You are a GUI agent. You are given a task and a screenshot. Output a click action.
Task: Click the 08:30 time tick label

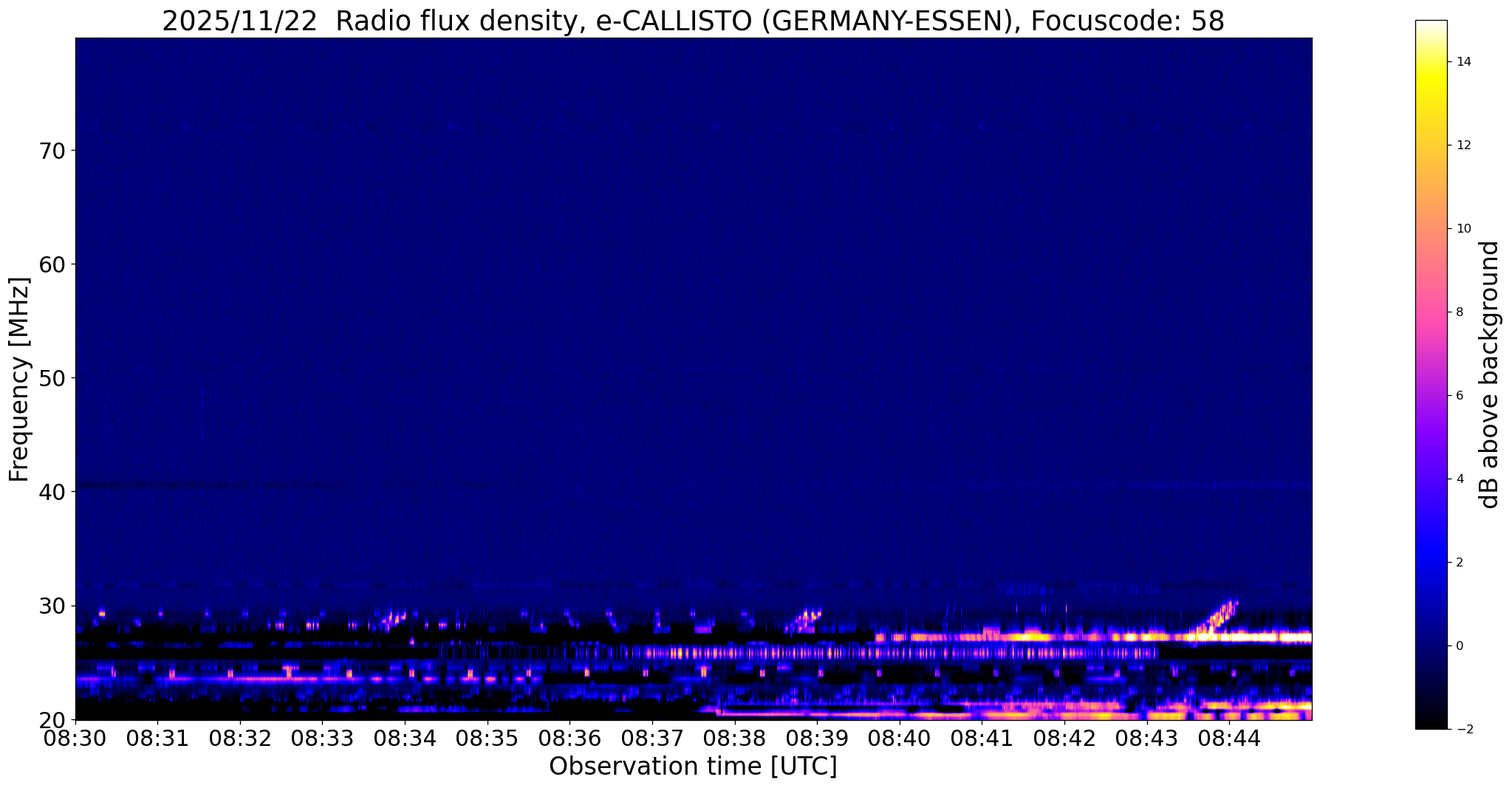[x=75, y=739]
